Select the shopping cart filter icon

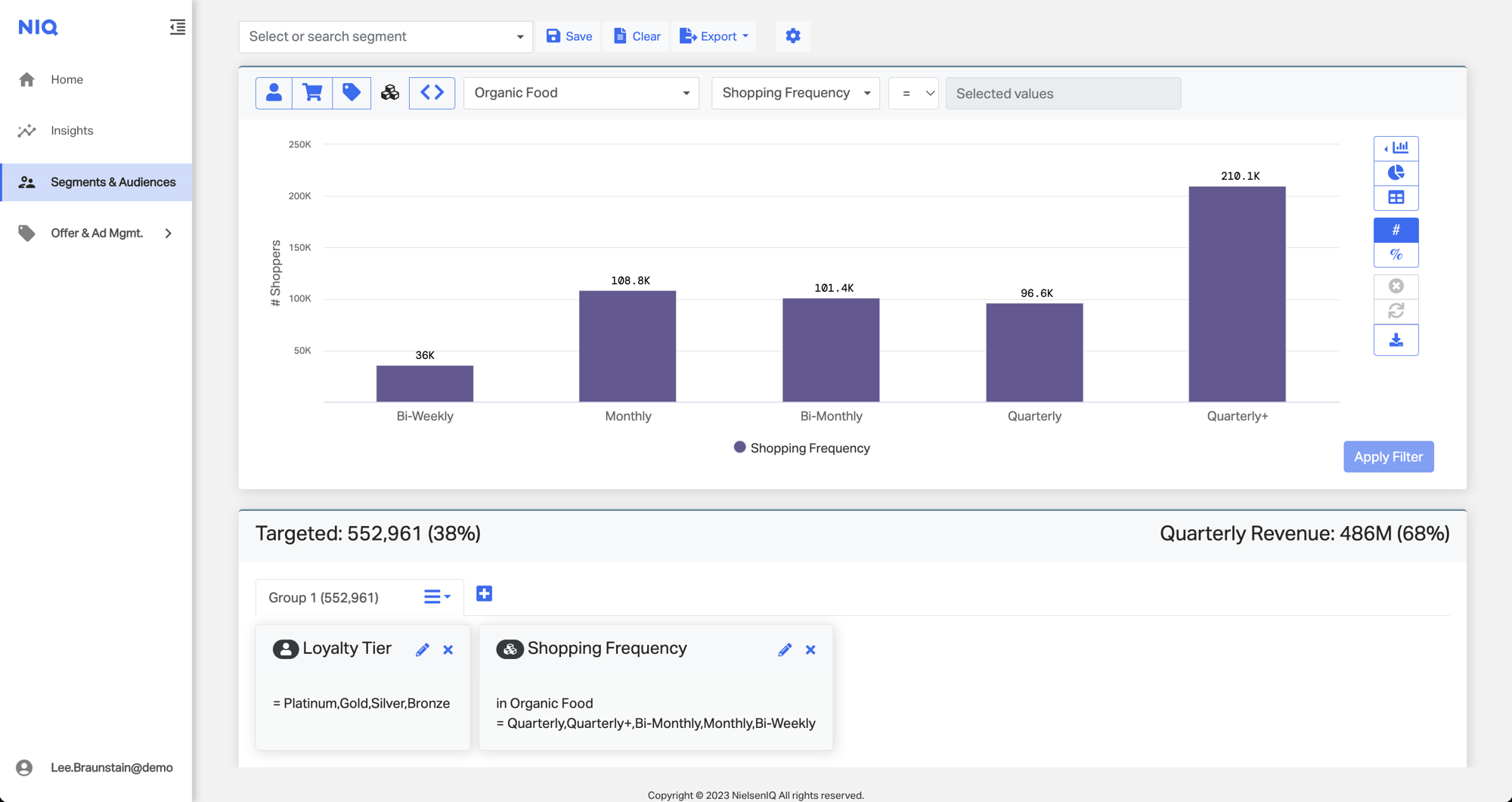tap(312, 93)
